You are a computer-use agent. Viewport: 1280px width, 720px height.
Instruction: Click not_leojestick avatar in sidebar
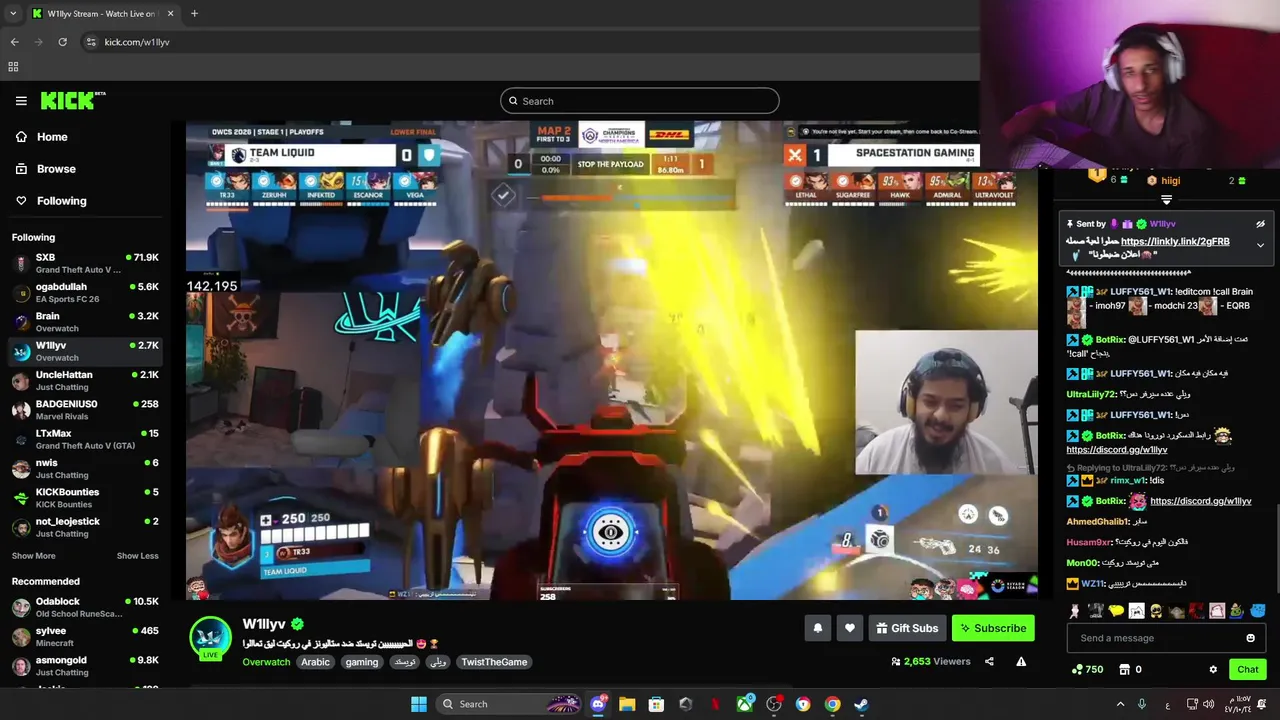20,527
